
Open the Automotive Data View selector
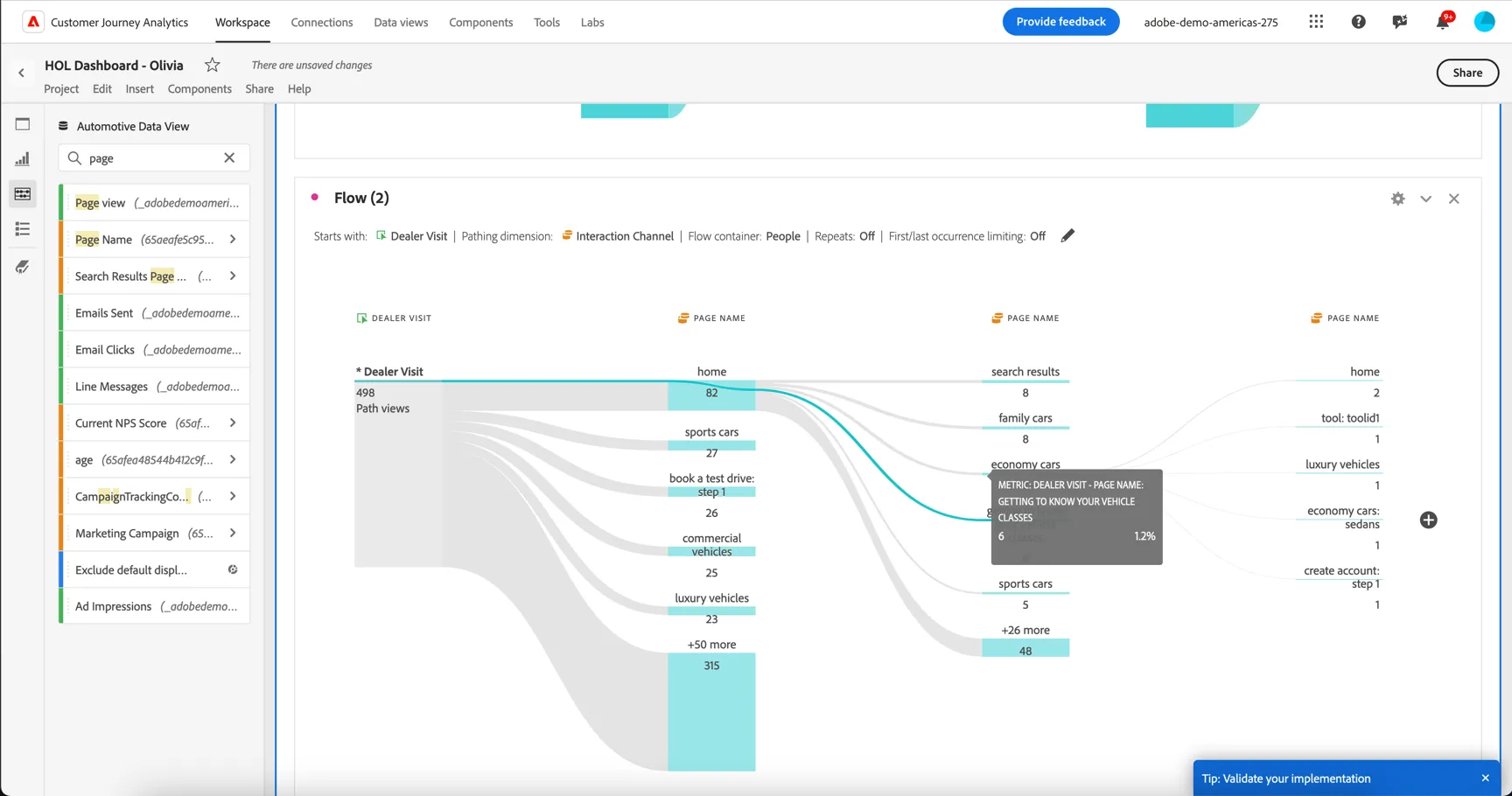[124, 126]
